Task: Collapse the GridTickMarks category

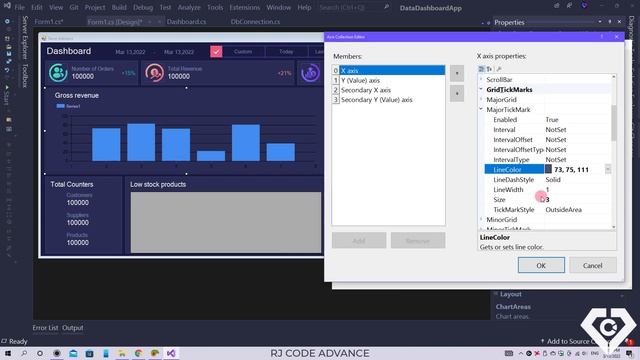Action: coord(481,89)
